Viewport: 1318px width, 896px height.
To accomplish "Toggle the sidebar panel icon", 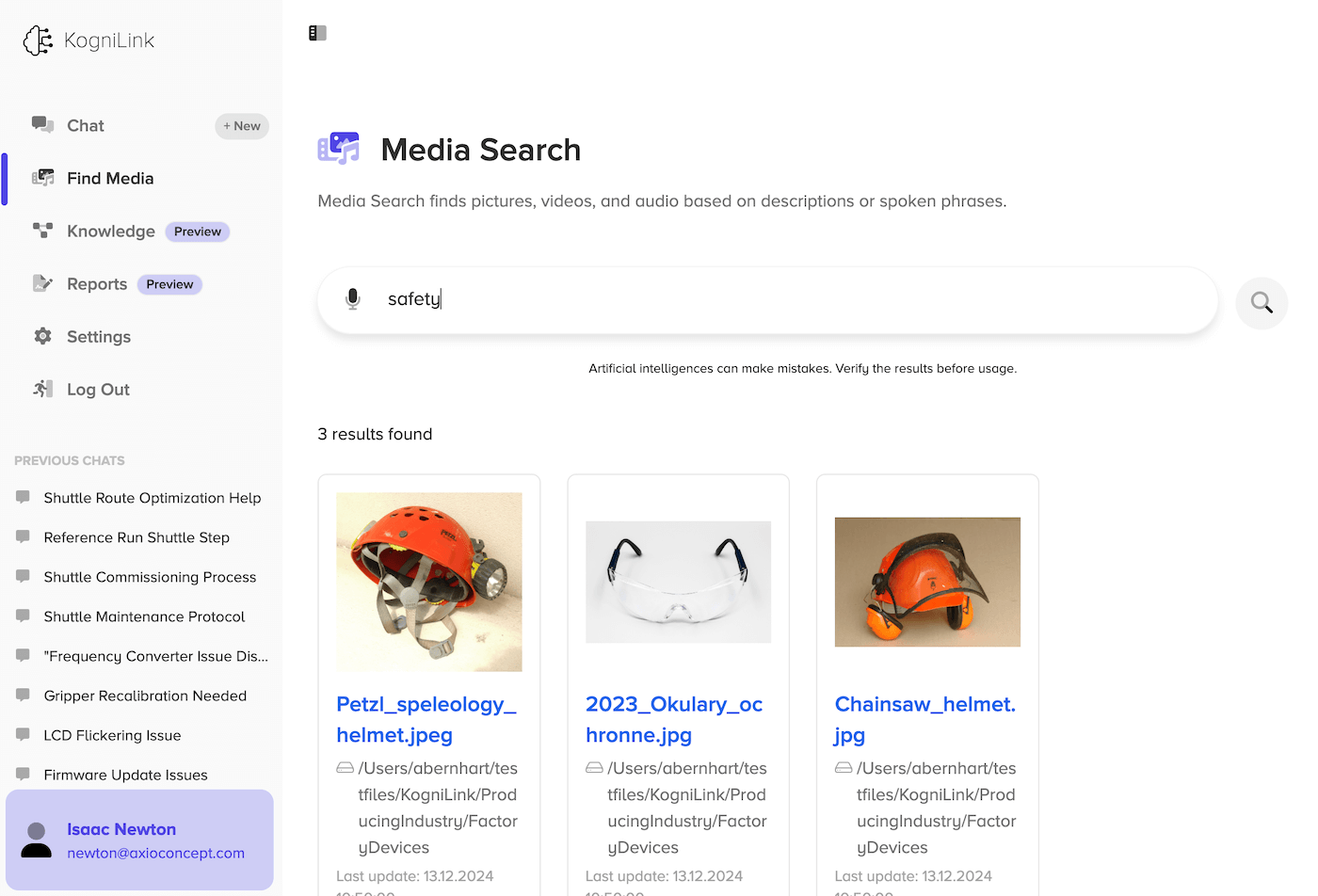I will tap(317, 33).
